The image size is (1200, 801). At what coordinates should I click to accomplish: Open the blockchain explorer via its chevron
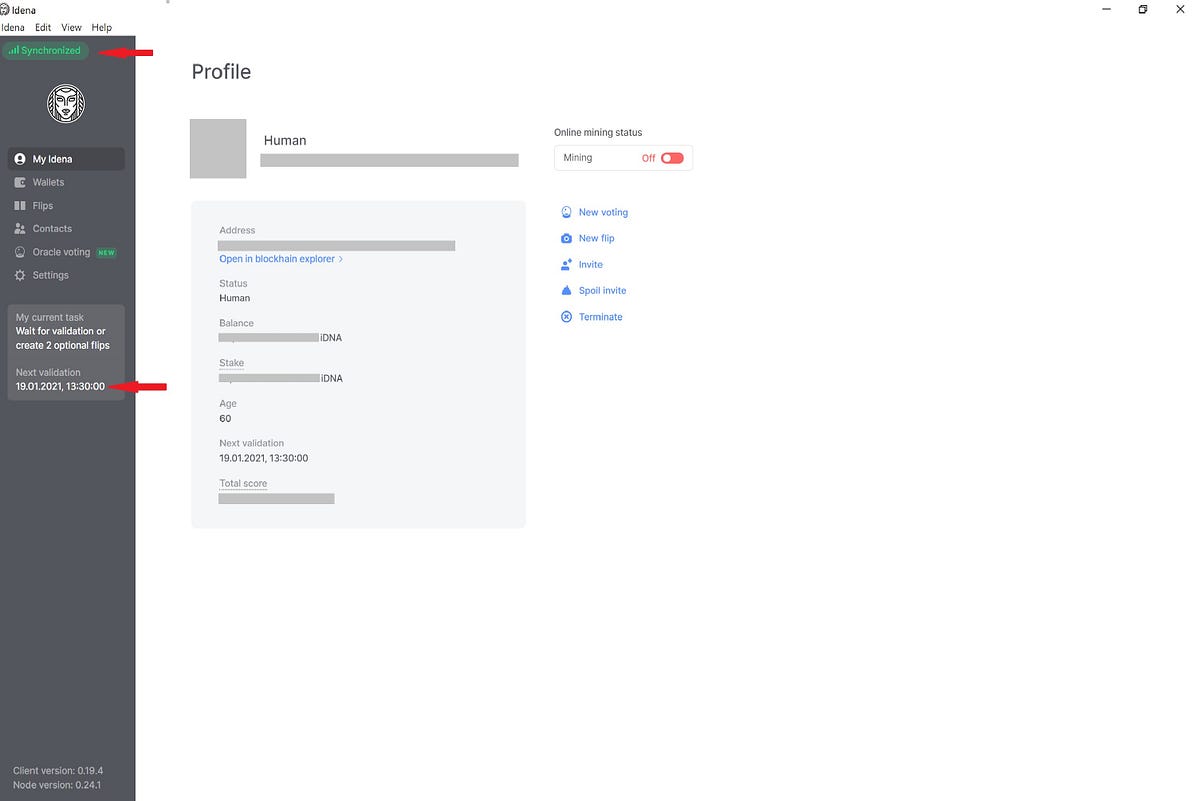(x=340, y=258)
